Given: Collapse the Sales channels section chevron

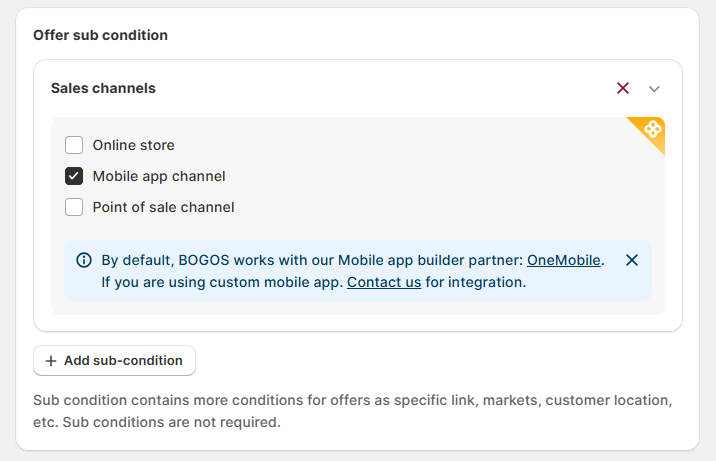Looking at the screenshot, I should (x=654, y=88).
